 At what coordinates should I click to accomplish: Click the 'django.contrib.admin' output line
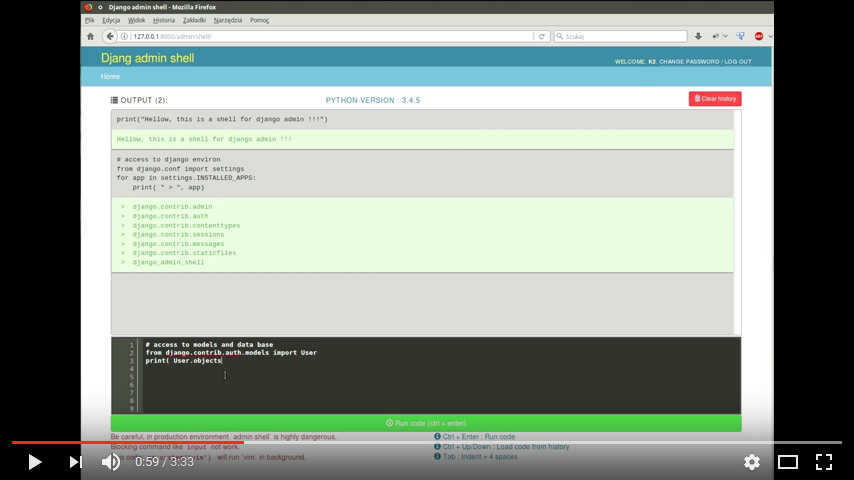[x=172, y=207]
